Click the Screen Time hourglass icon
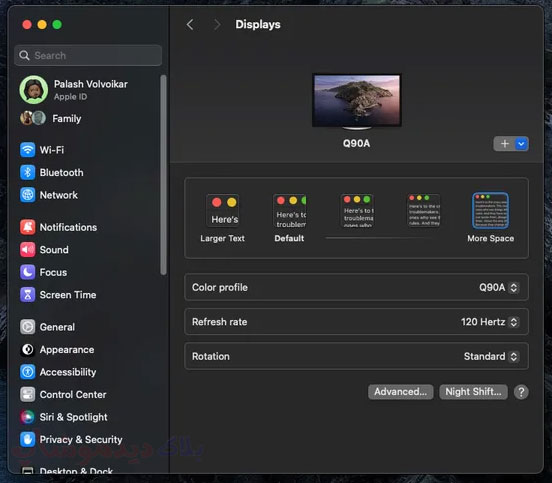Viewport: 552px width, 483px height. click(27, 295)
